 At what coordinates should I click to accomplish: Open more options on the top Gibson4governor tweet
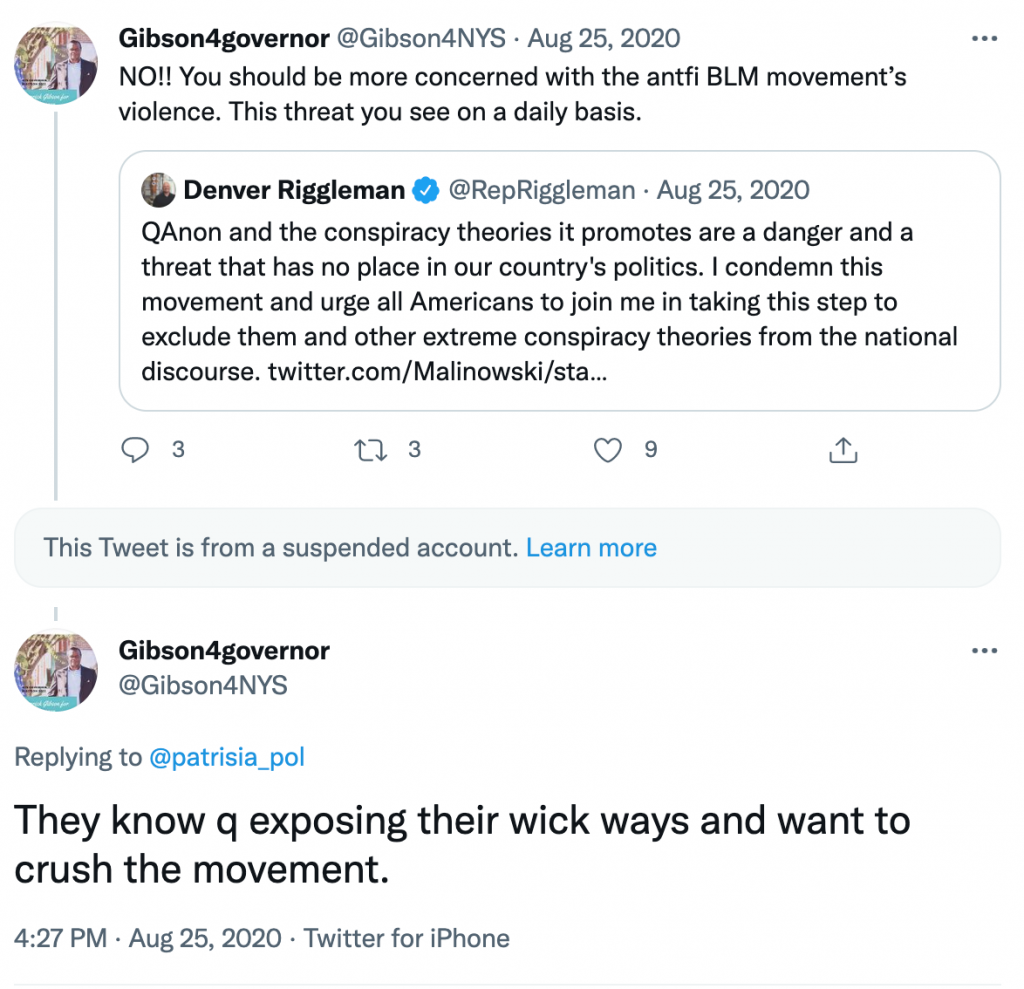tap(985, 36)
